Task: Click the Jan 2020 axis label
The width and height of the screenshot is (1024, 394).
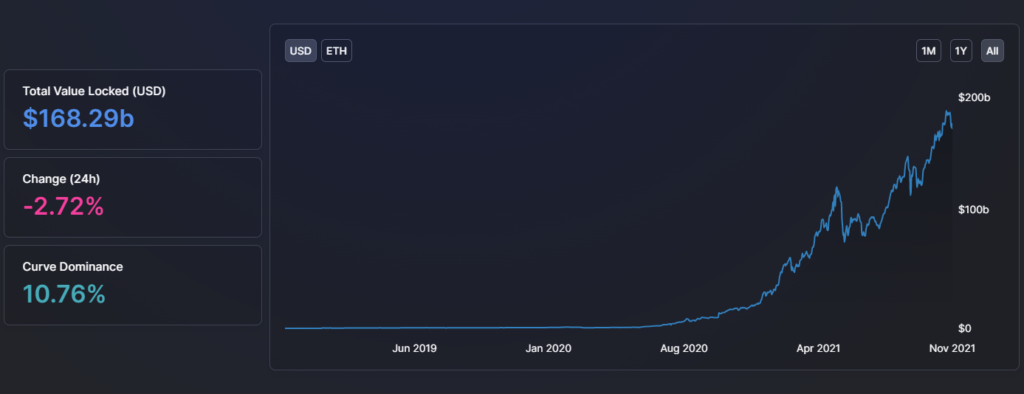Action: (549, 349)
